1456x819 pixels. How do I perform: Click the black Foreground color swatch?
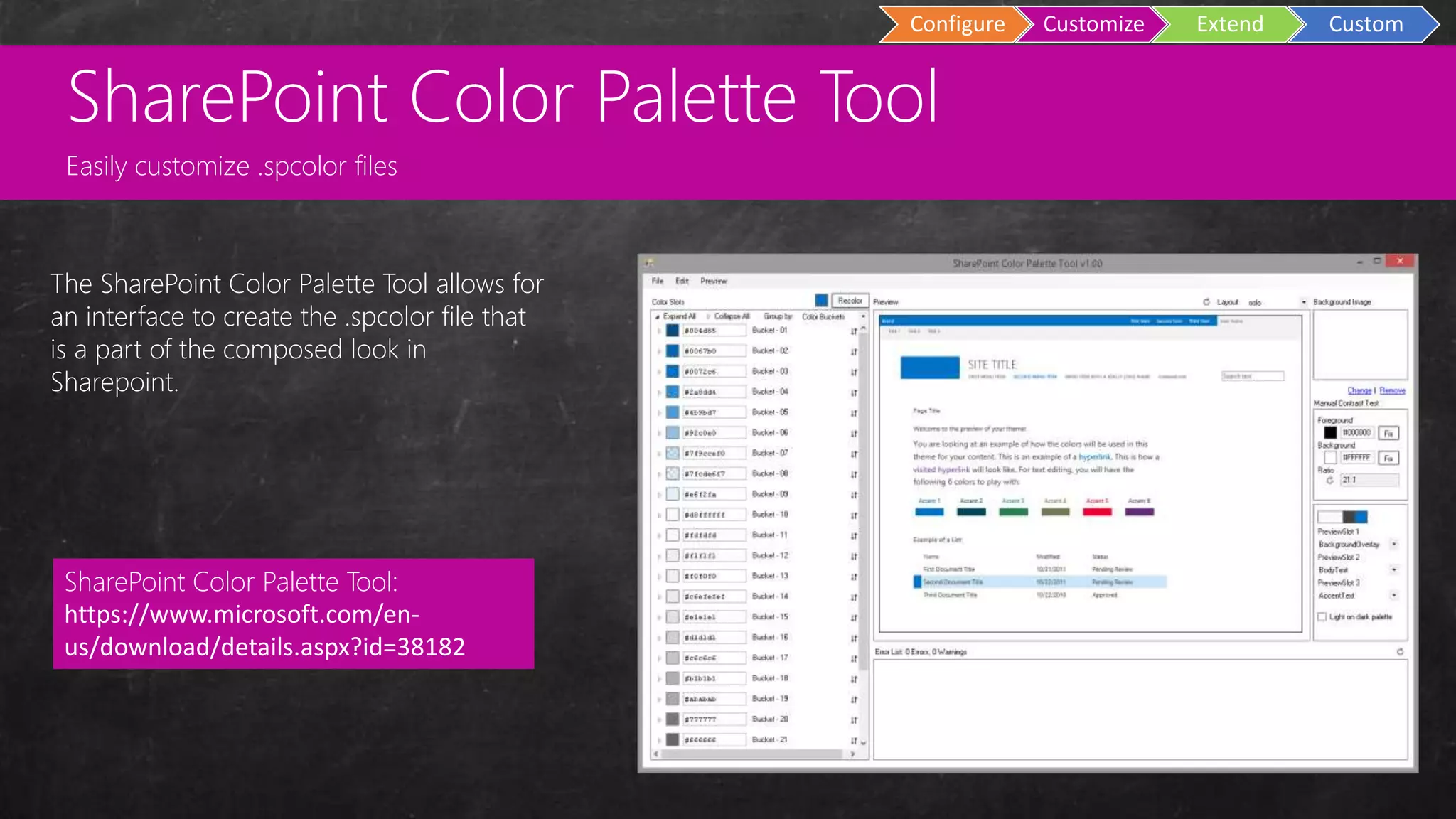1330,433
